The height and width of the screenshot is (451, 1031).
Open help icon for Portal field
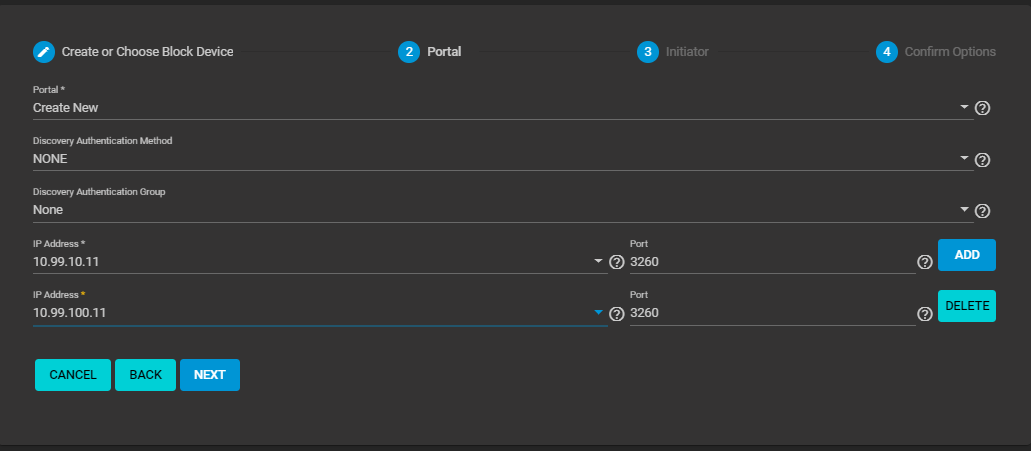[982, 108]
